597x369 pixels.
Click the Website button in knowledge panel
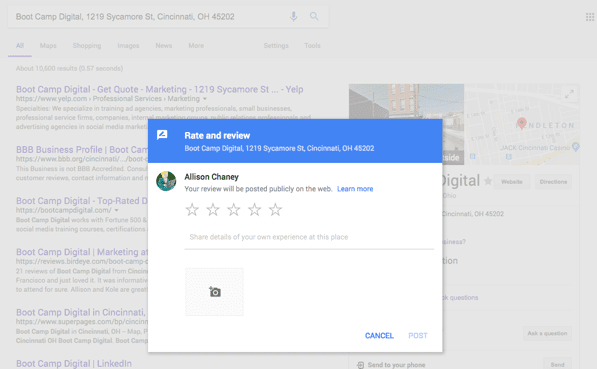click(x=512, y=182)
